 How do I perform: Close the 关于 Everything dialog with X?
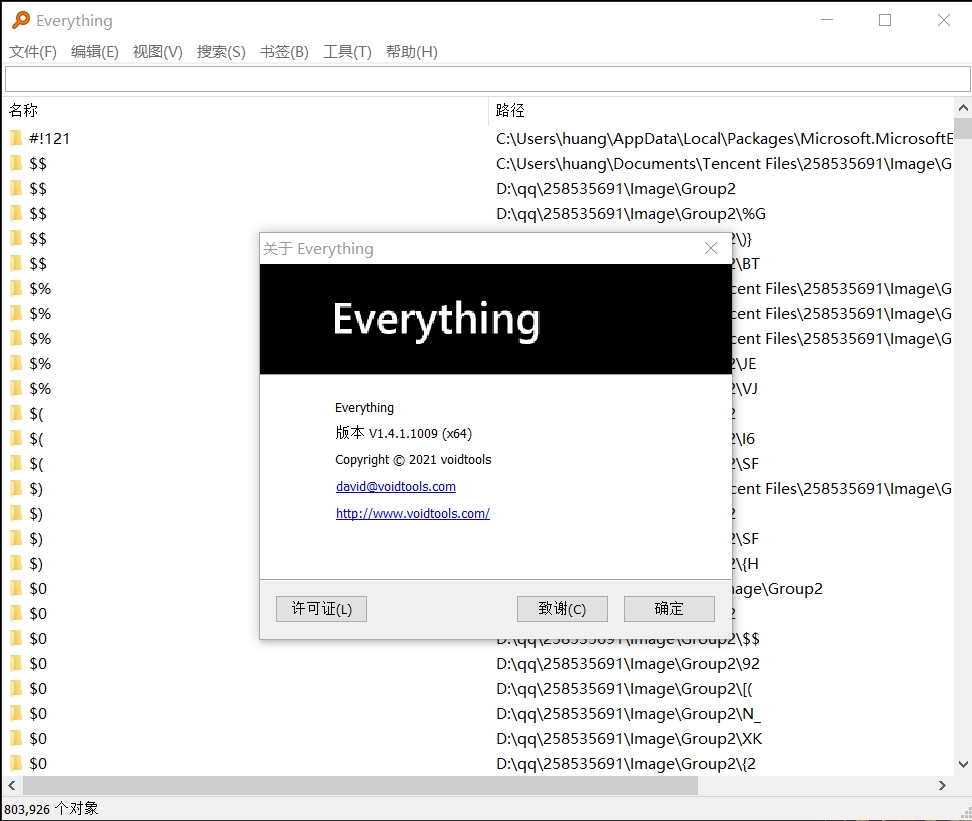[x=711, y=248]
